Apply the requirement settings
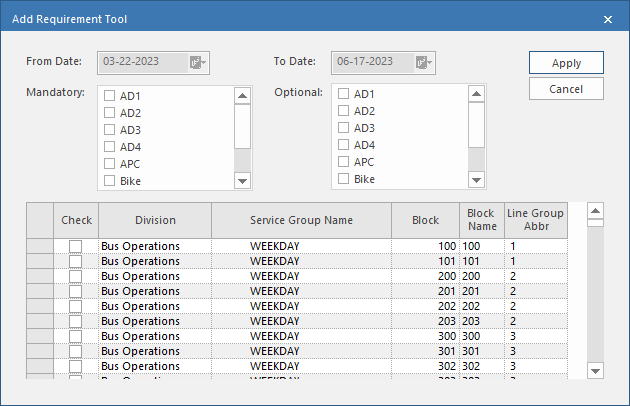Image resolution: width=630 pixels, height=406 pixels. pos(566,63)
